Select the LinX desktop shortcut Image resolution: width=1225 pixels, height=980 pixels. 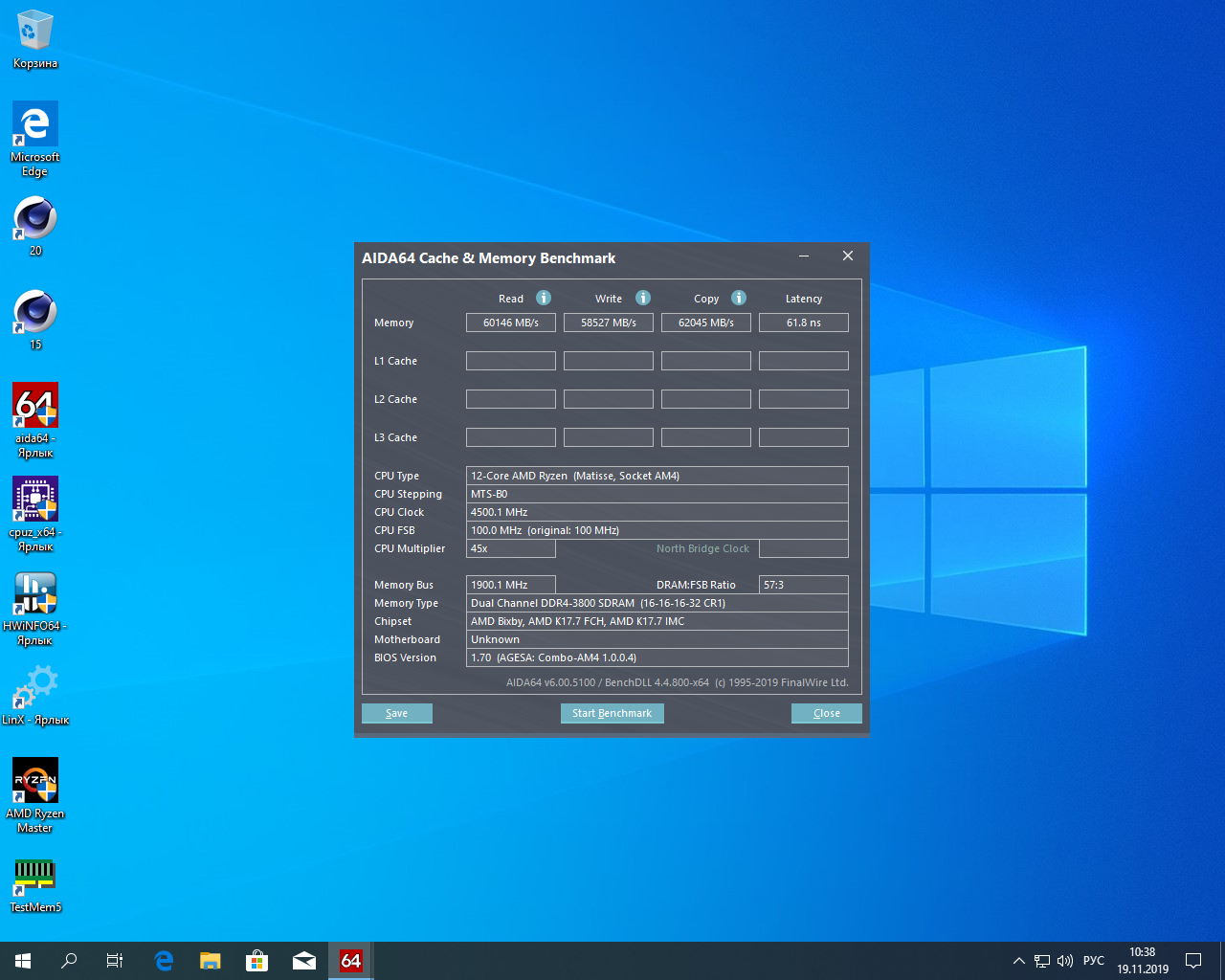[x=35, y=695]
